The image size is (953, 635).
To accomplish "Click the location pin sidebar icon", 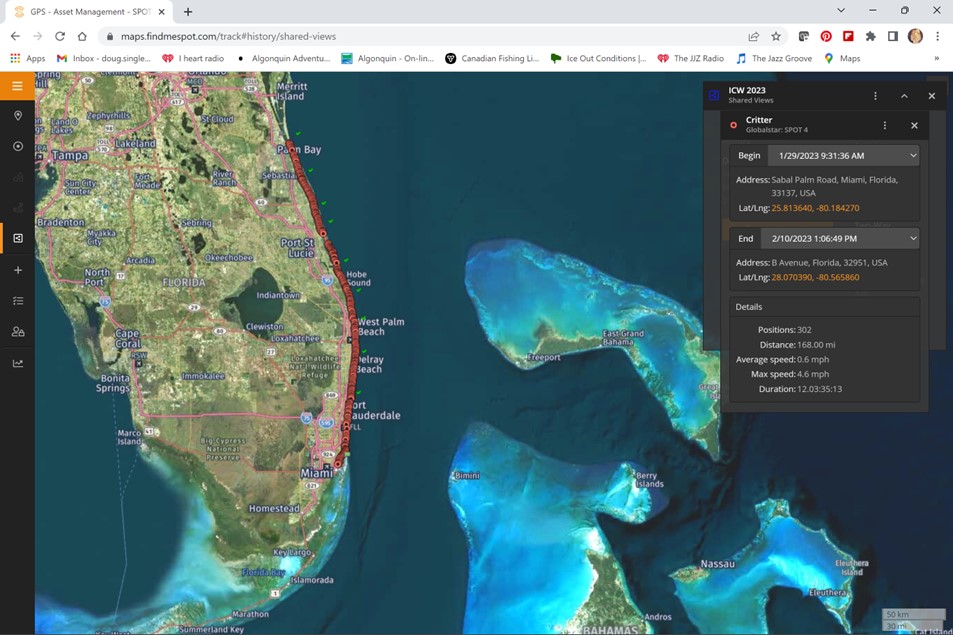I will pyautogui.click(x=17, y=116).
